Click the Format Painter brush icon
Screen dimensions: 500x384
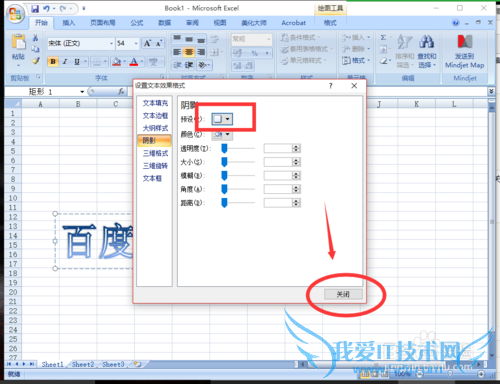pyautogui.click(x=36, y=61)
